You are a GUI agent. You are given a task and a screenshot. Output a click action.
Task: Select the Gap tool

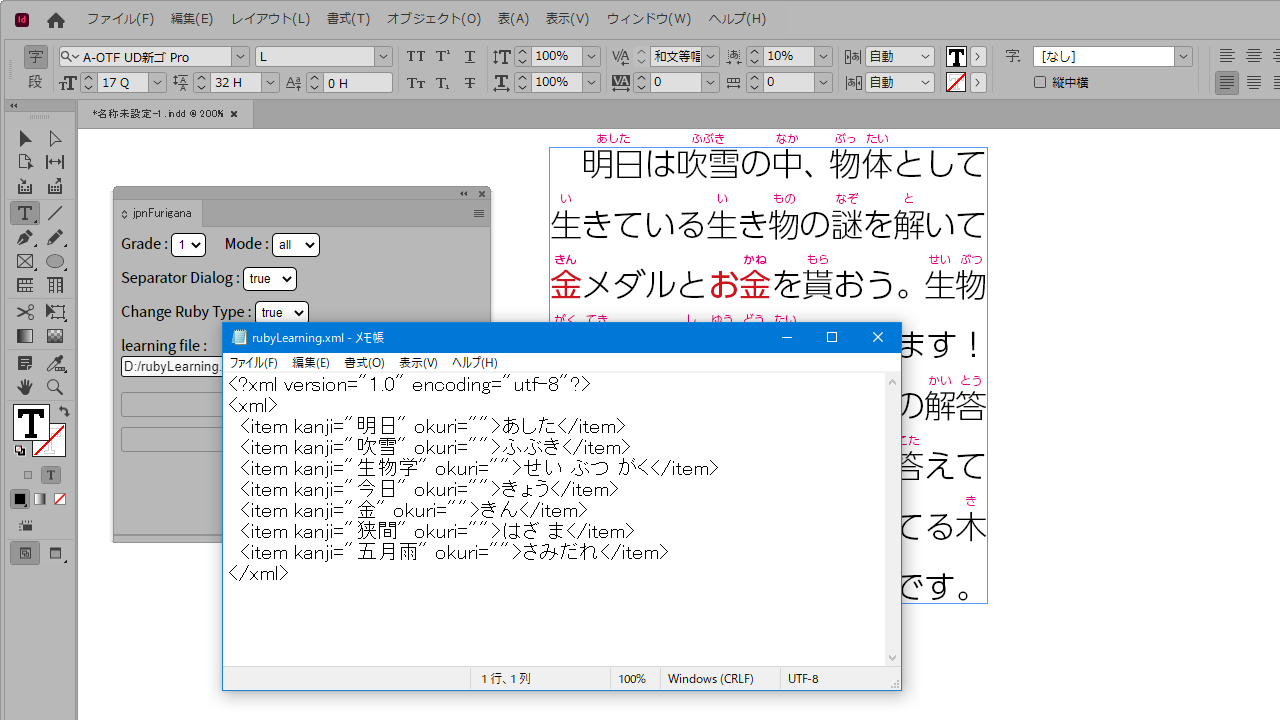(x=55, y=162)
